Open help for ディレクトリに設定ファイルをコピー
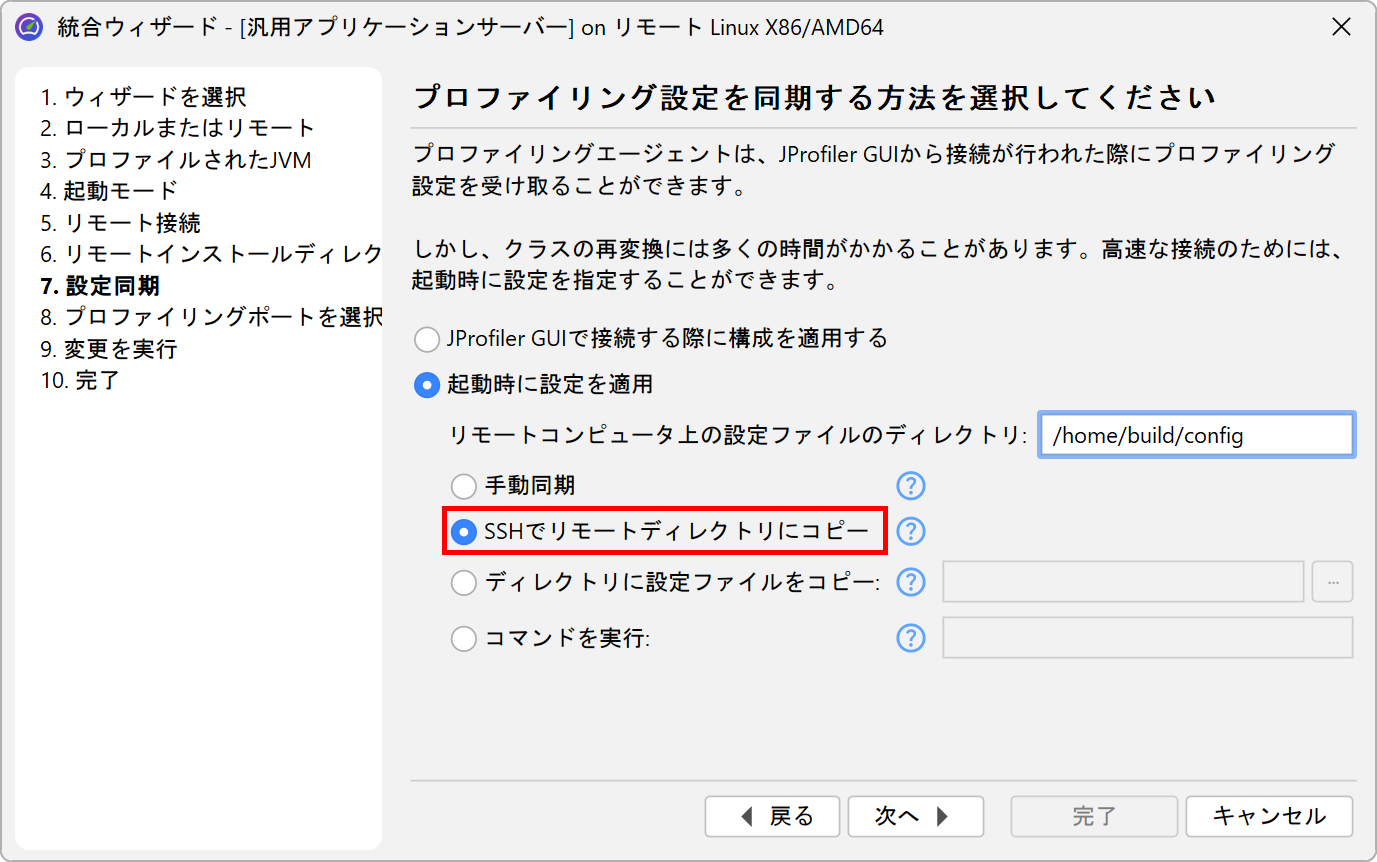Viewport: 1377px width, 862px height. [910, 582]
